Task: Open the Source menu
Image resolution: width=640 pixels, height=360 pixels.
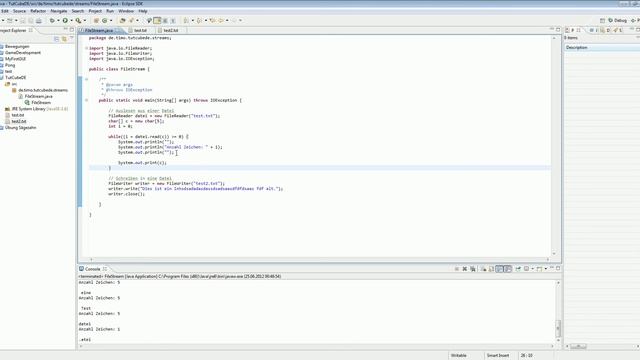Action: [19, 11]
